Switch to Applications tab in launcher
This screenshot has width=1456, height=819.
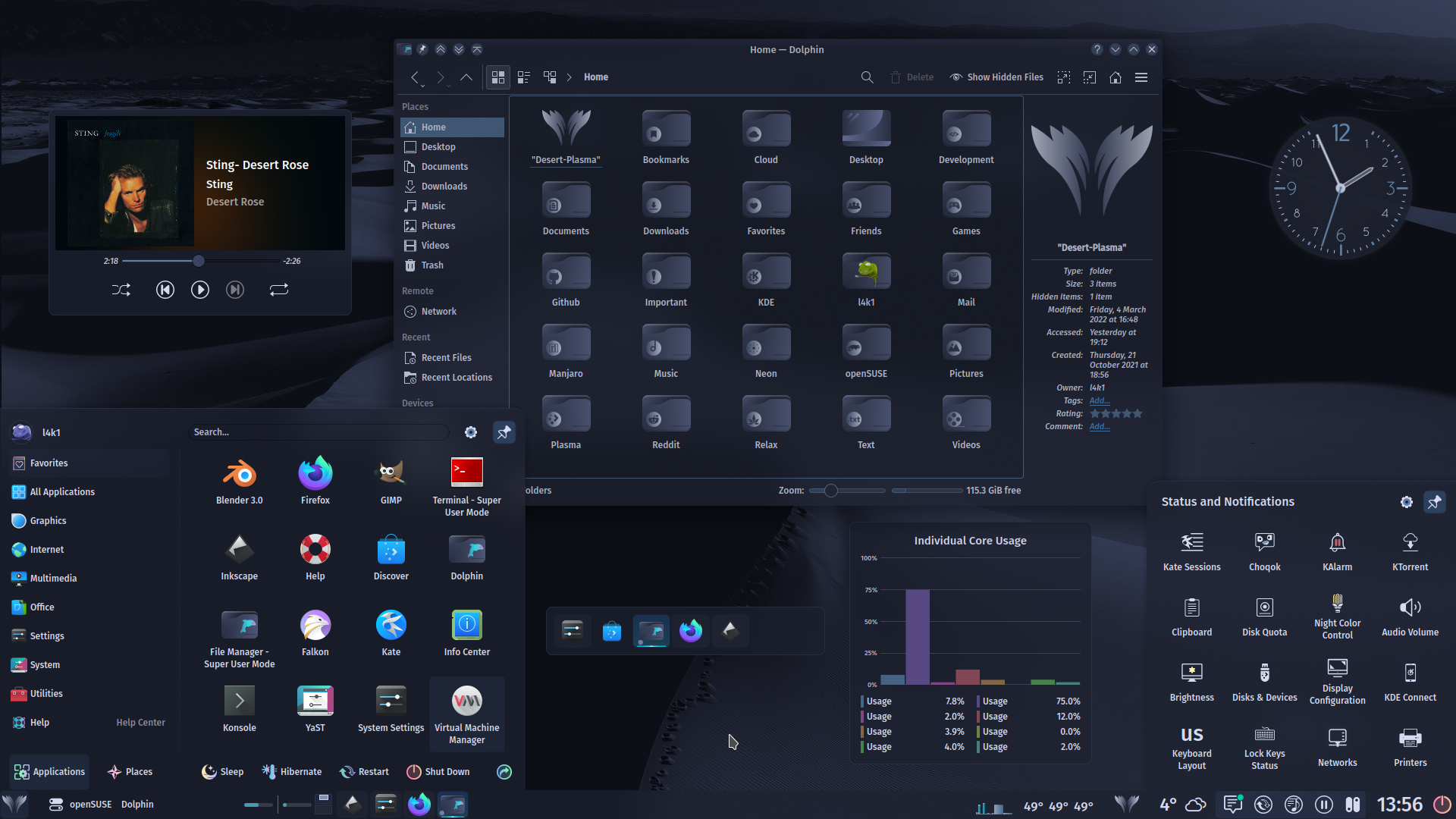[x=49, y=772]
